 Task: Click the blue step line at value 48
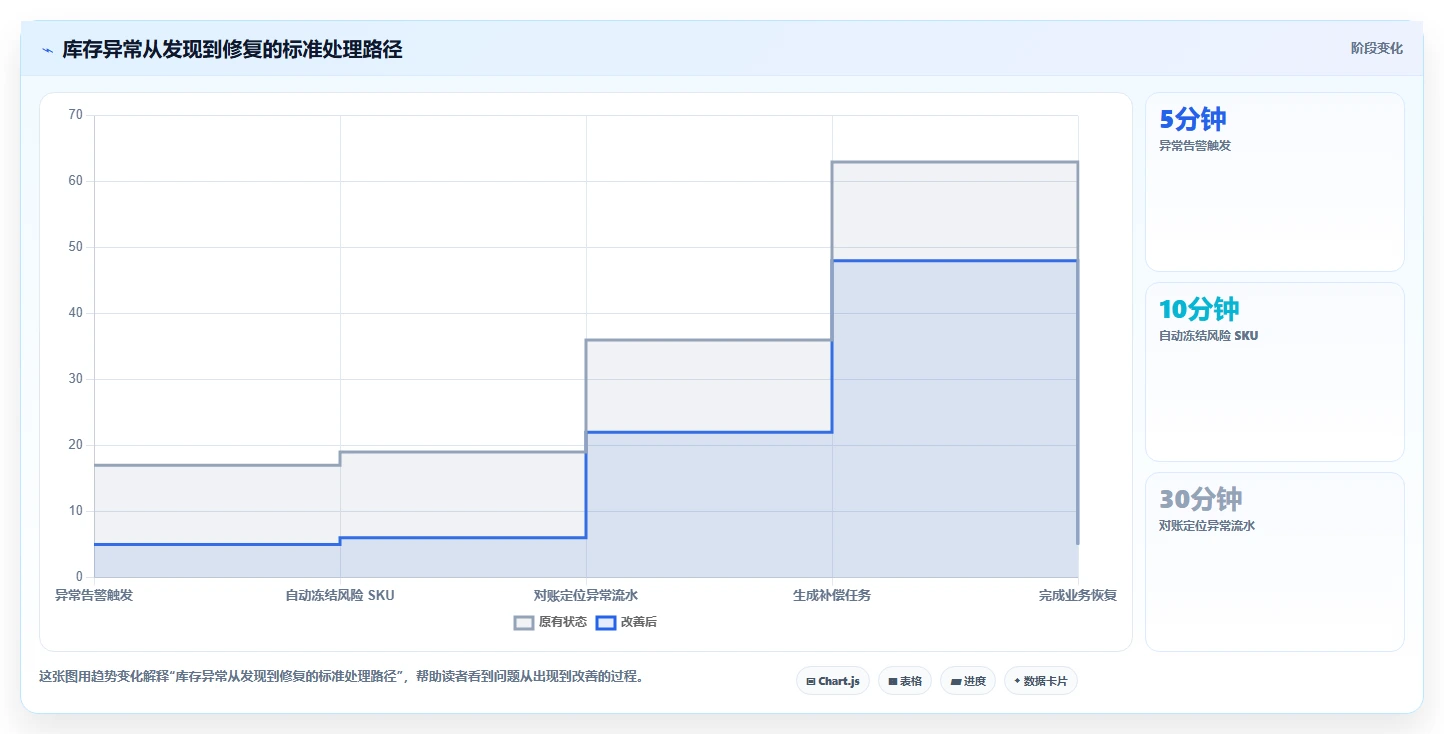(955, 260)
